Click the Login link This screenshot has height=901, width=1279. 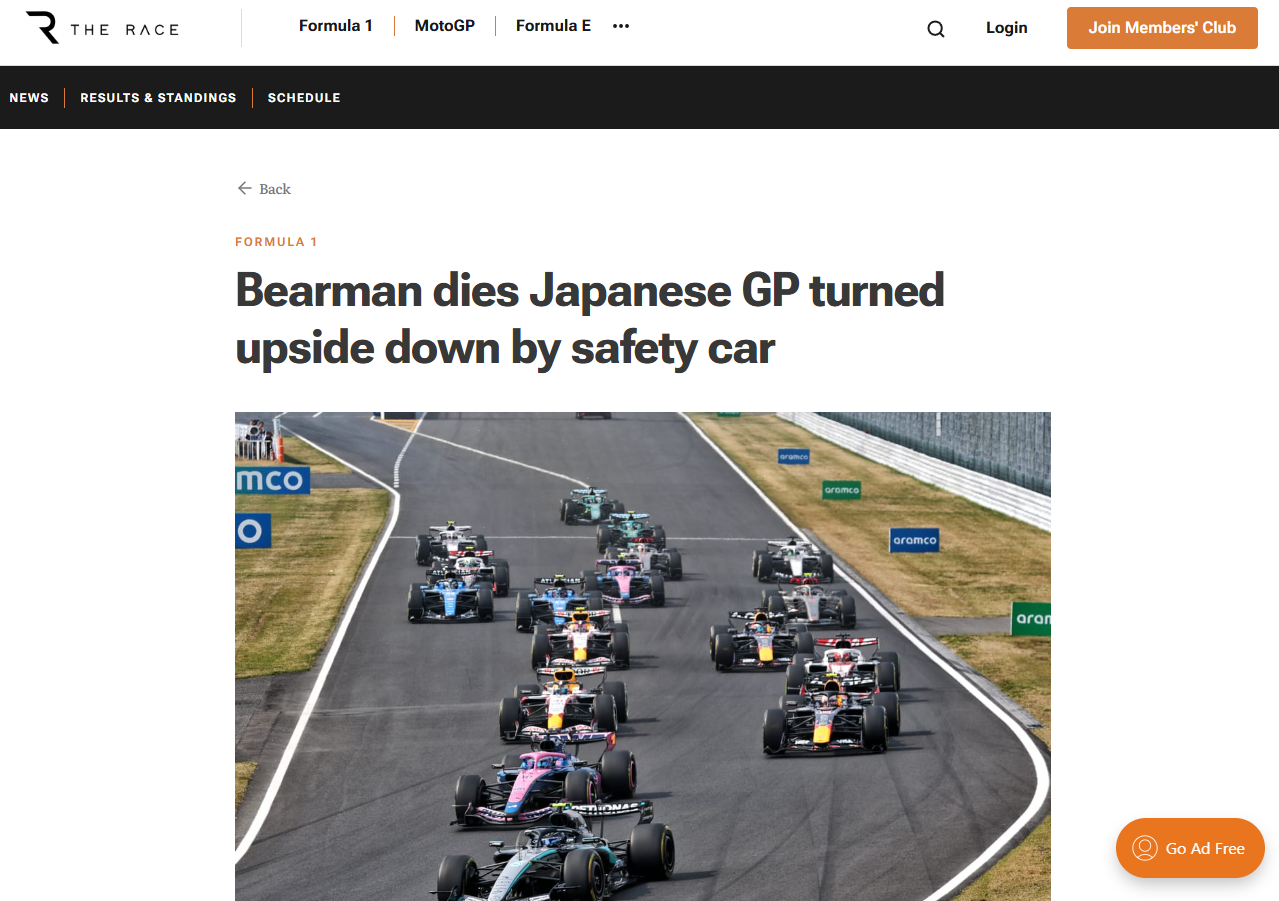tap(1006, 28)
